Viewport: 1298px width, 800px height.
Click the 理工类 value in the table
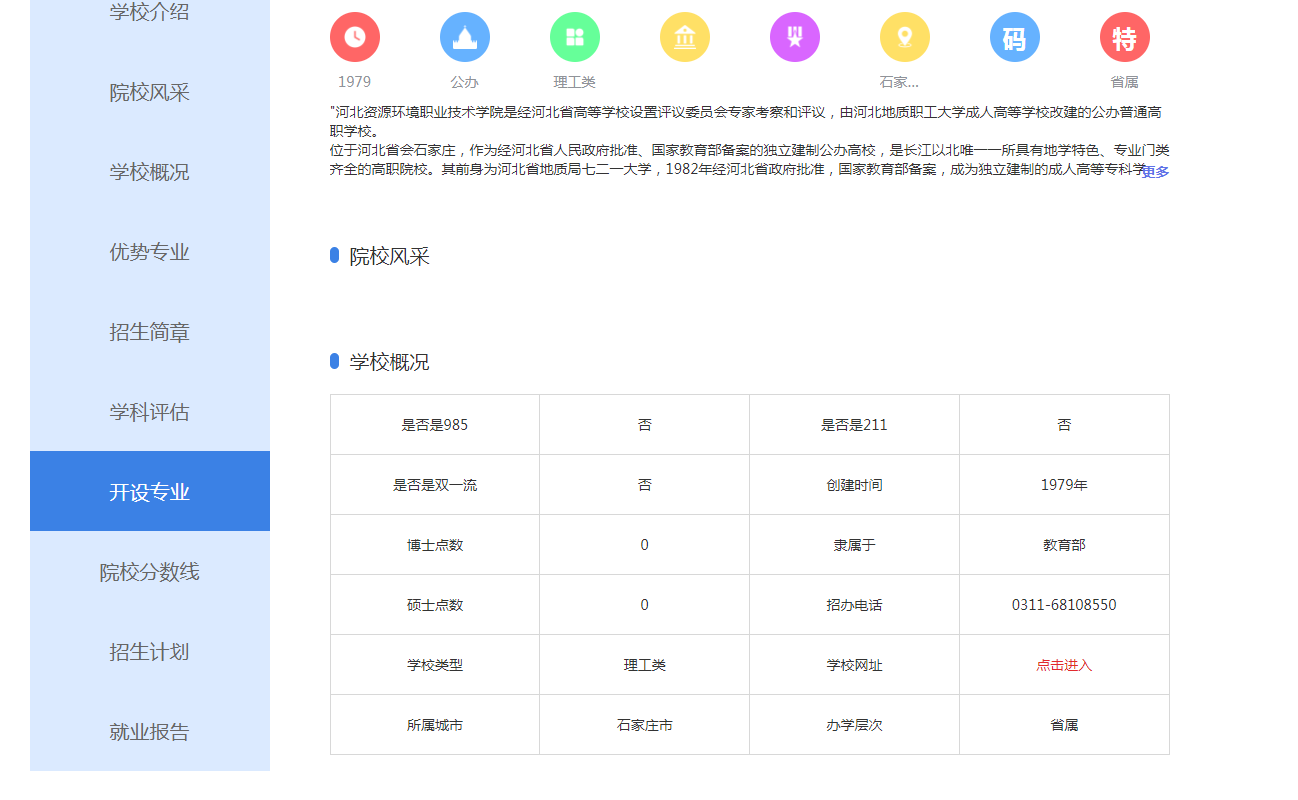pos(645,665)
